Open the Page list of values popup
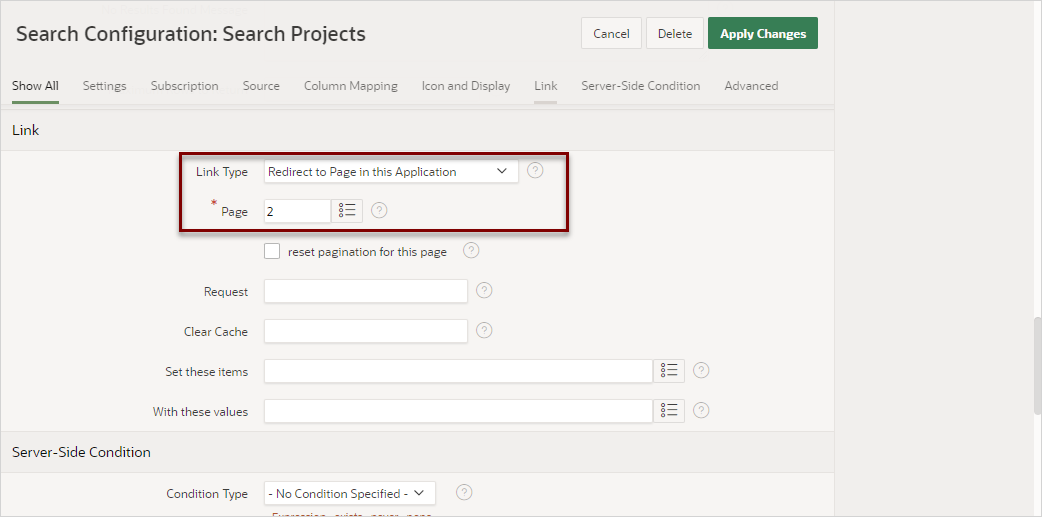The width and height of the screenshot is (1042, 517). pos(347,211)
